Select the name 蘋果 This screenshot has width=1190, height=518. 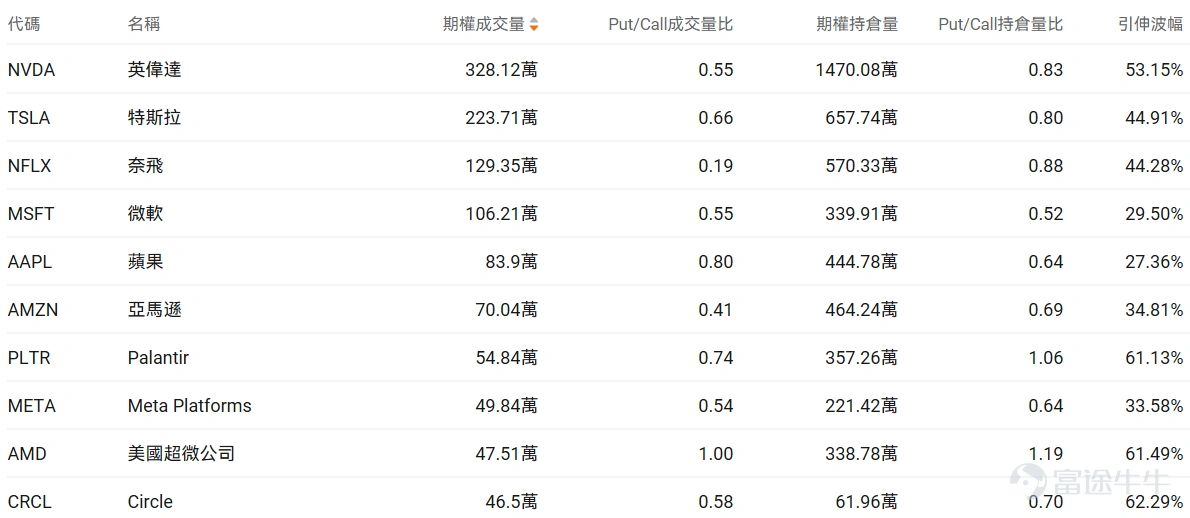coord(146,262)
